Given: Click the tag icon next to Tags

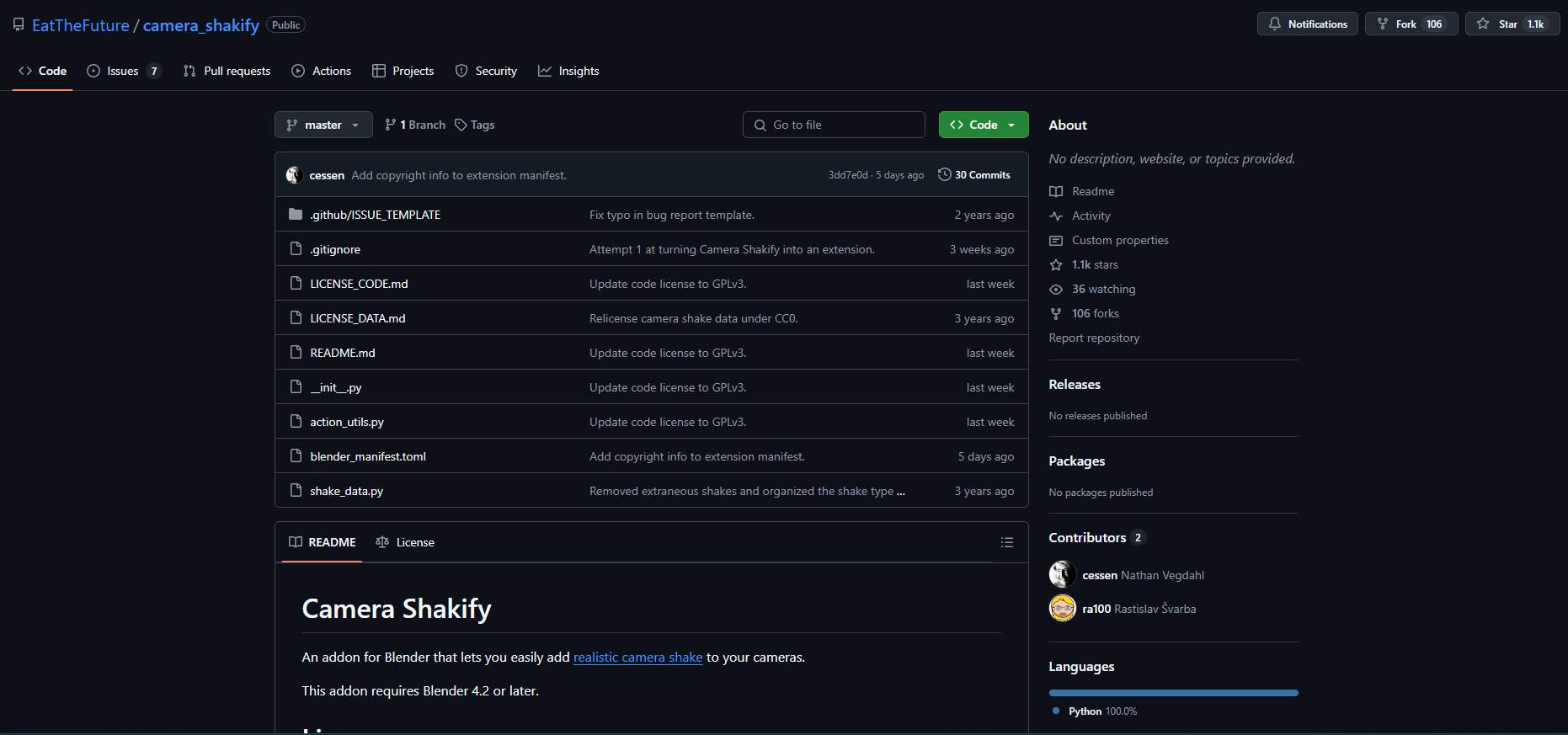Looking at the screenshot, I should (461, 125).
